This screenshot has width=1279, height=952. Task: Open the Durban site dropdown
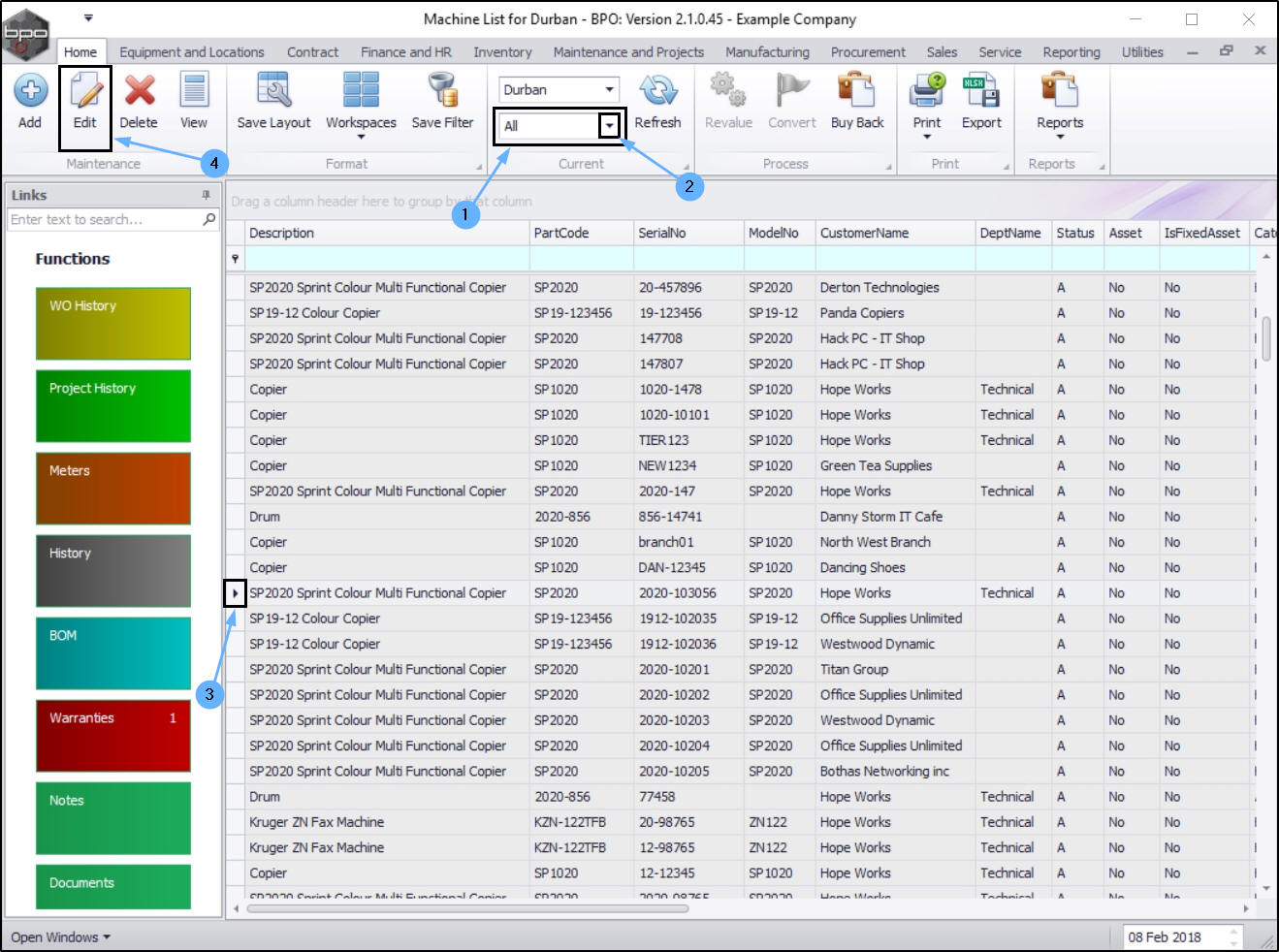[x=609, y=89]
